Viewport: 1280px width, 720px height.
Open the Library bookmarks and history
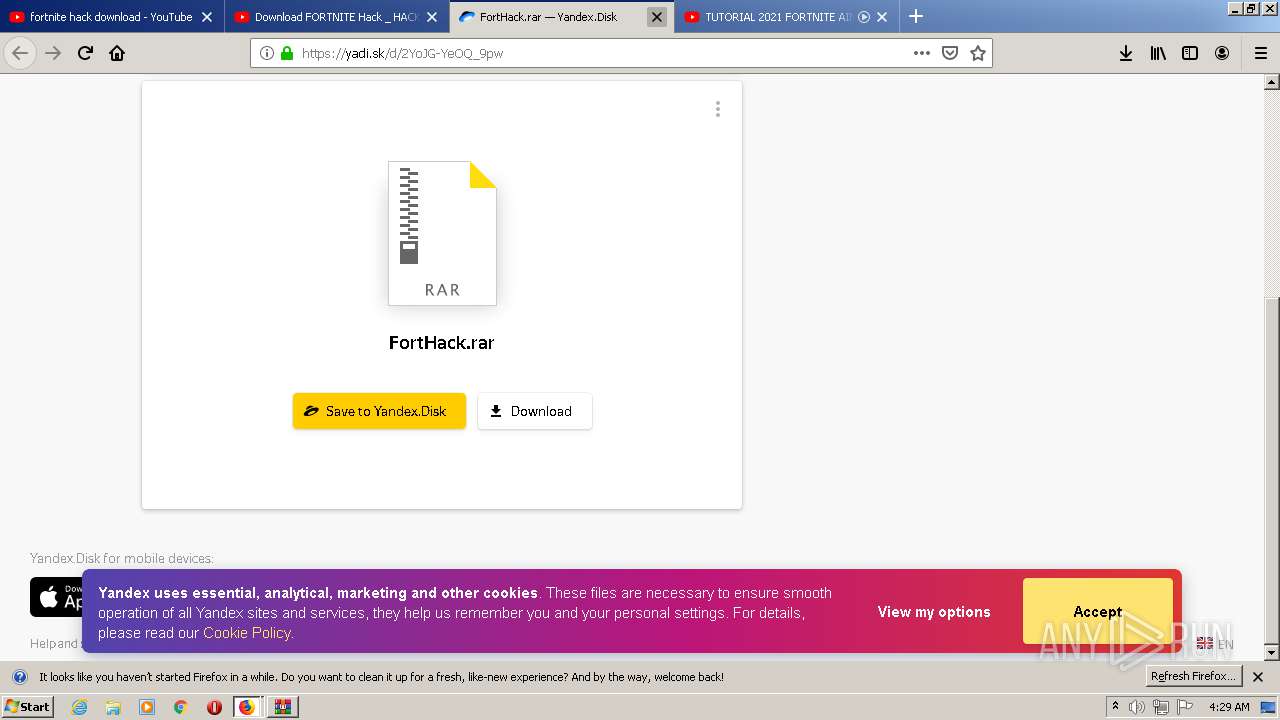tap(1158, 53)
